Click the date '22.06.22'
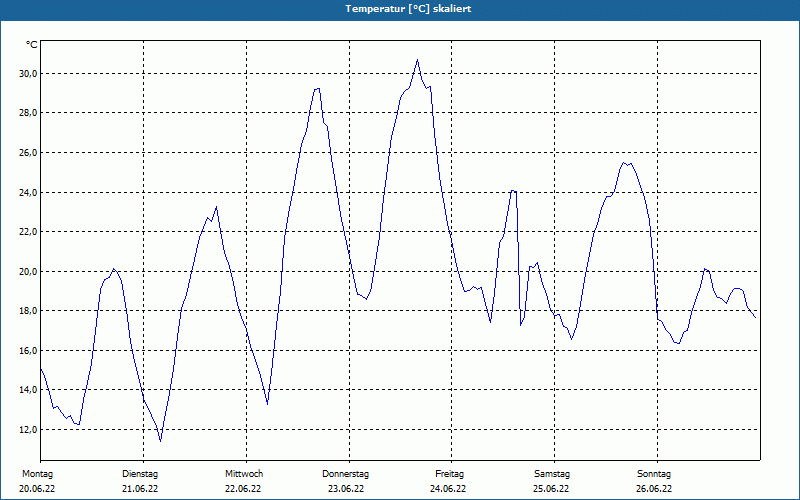 pyautogui.click(x=243, y=489)
